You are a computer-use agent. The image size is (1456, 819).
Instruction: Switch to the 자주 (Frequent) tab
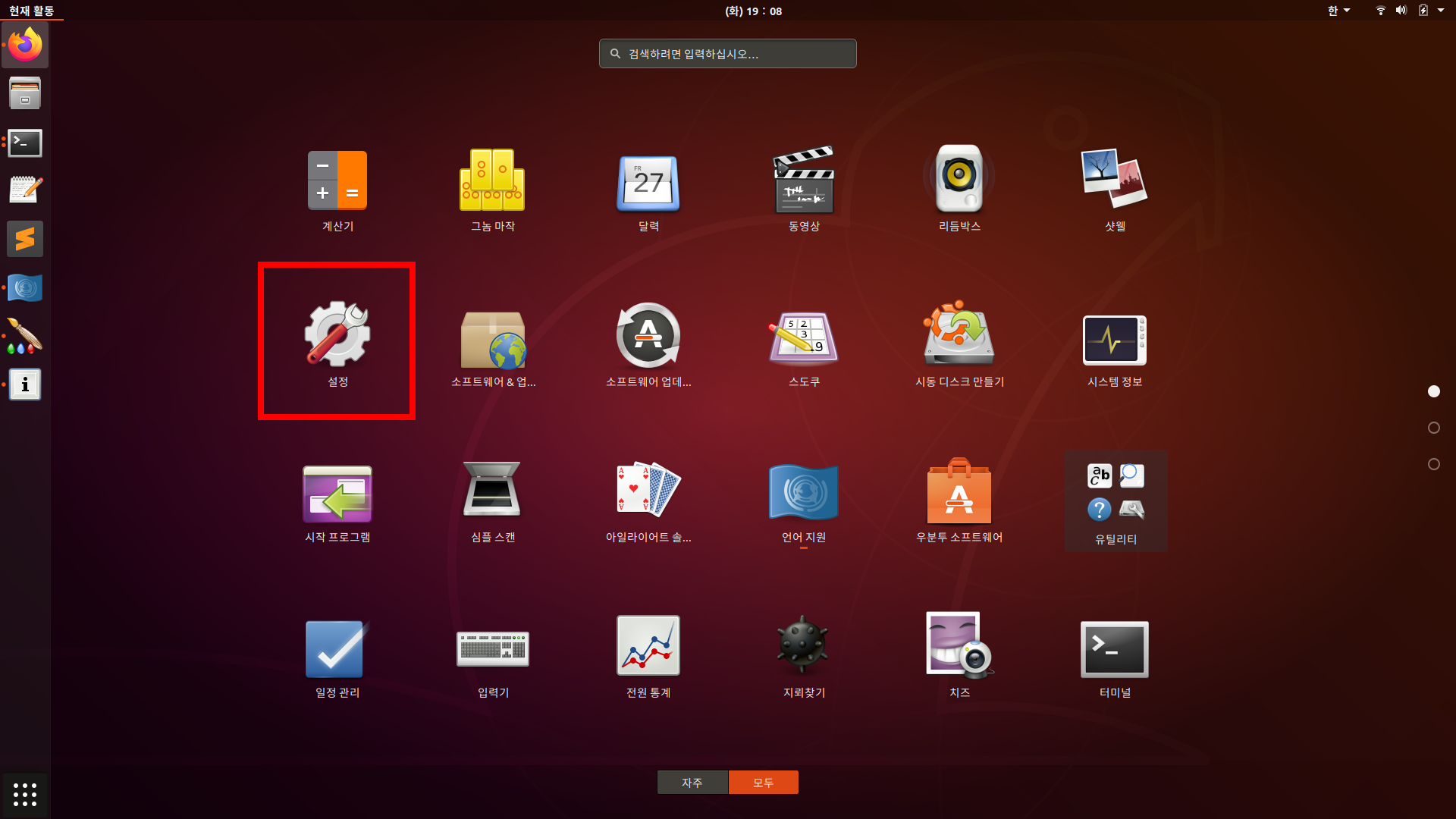[x=692, y=782]
